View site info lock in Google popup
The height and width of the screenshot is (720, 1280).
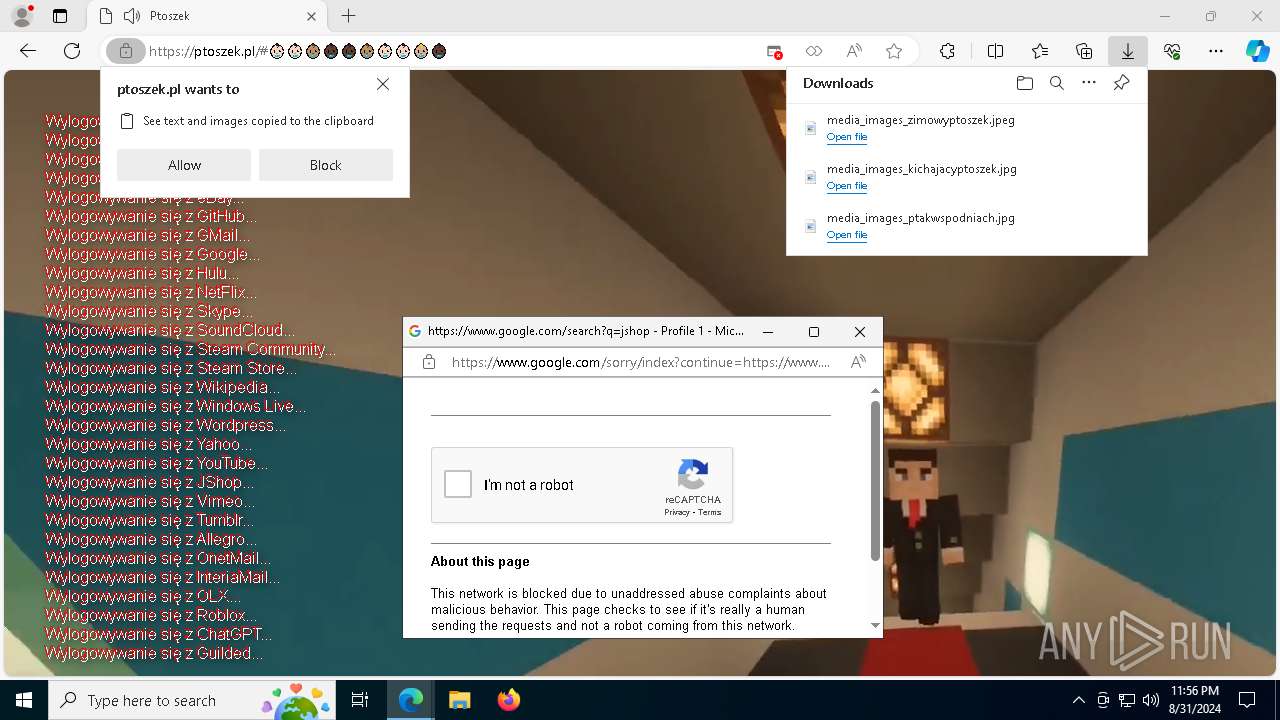click(x=429, y=362)
